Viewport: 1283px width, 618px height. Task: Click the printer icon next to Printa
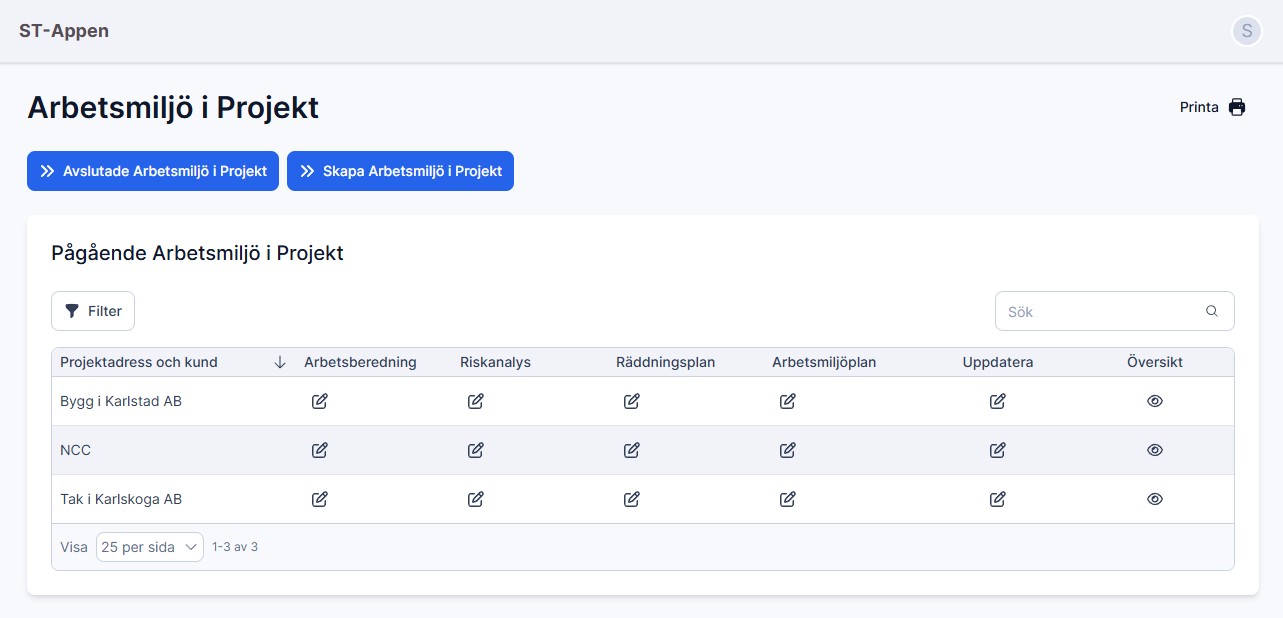pos(1237,107)
